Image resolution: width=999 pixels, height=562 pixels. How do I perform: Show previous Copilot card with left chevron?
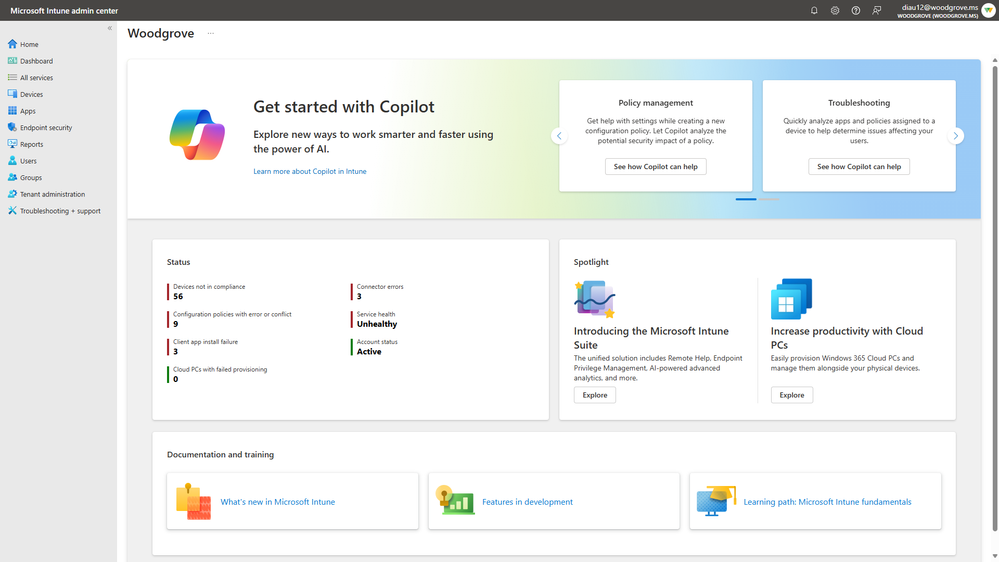pyautogui.click(x=559, y=136)
